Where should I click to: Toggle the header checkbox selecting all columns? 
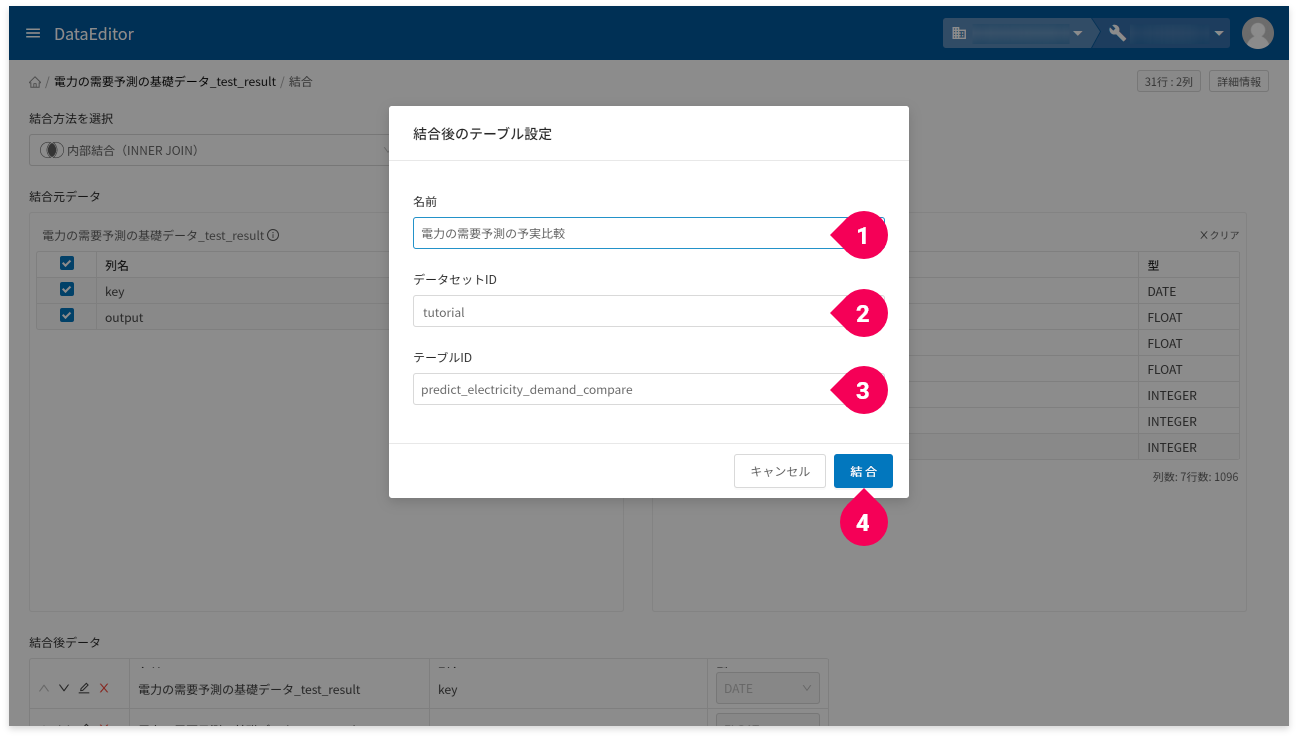[67, 264]
